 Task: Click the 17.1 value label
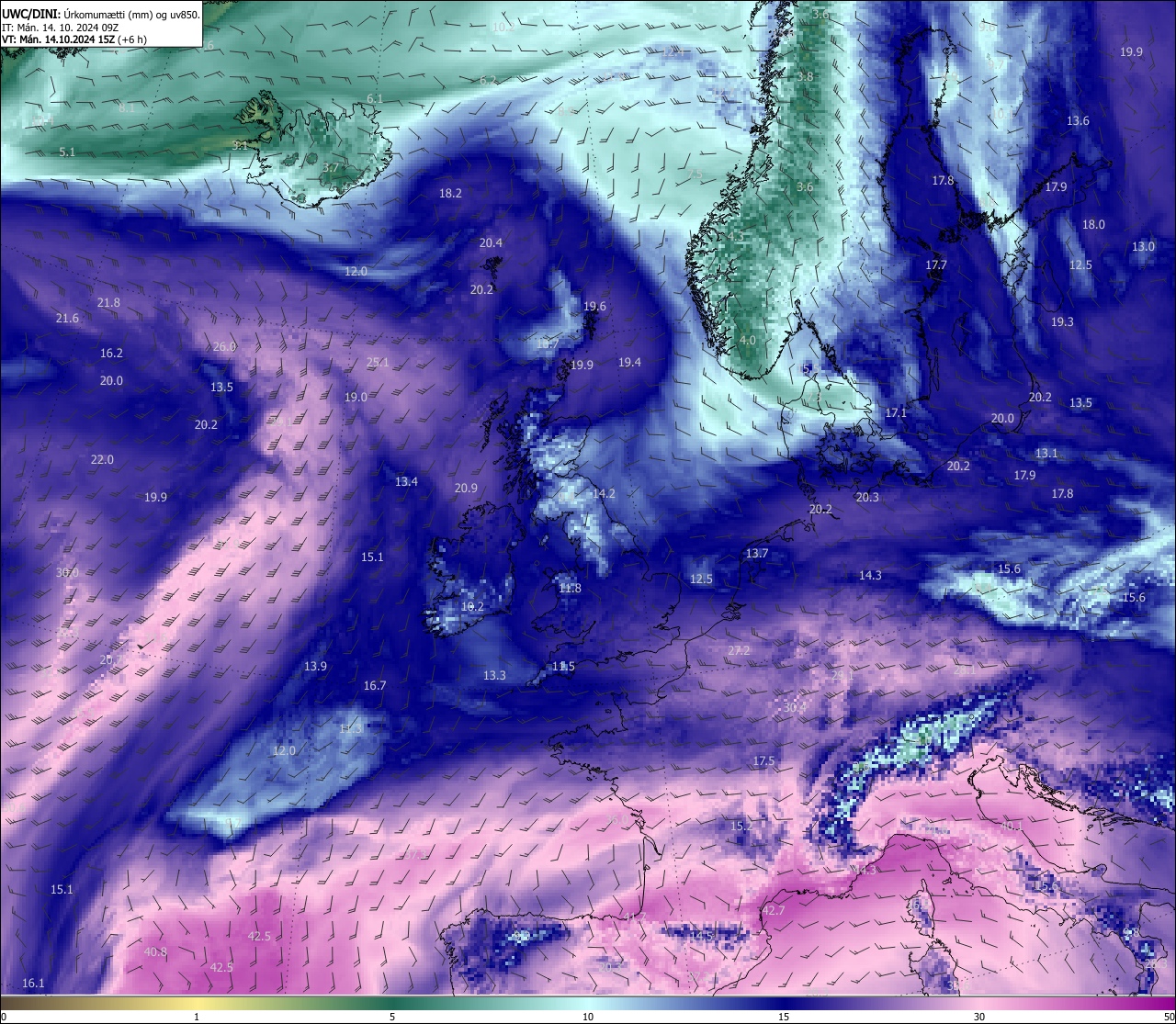pyautogui.click(x=896, y=413)
